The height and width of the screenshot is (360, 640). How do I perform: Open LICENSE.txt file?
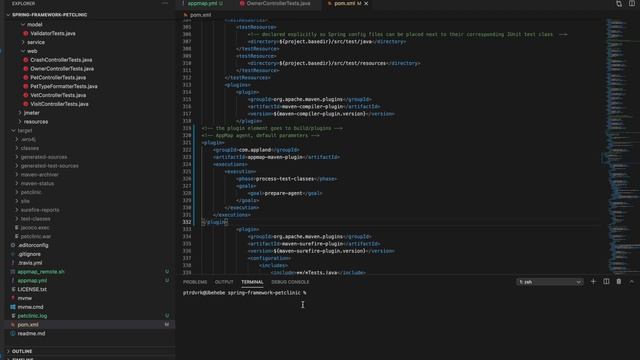32,289
